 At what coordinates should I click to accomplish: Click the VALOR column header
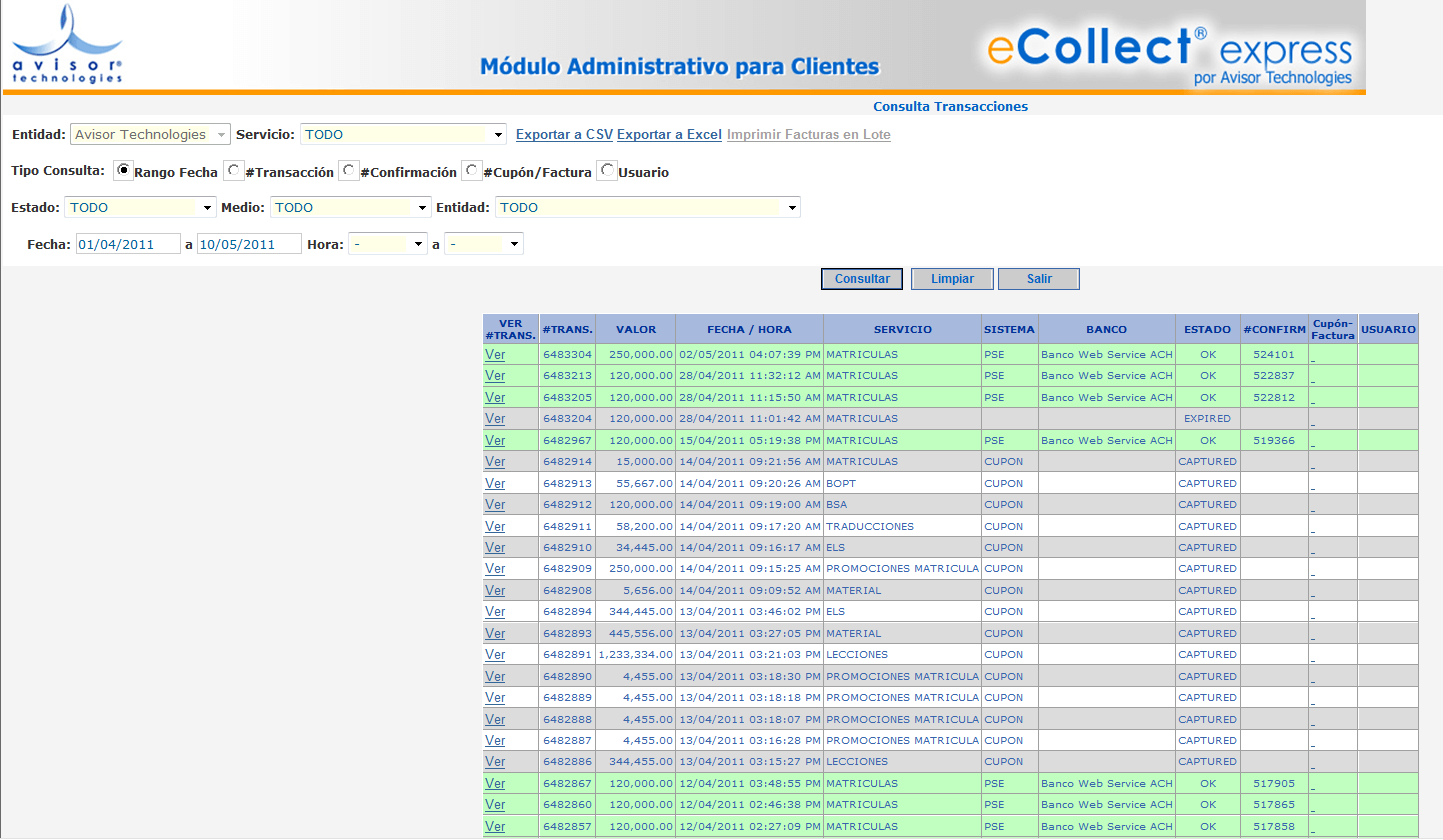click(636, 329)
